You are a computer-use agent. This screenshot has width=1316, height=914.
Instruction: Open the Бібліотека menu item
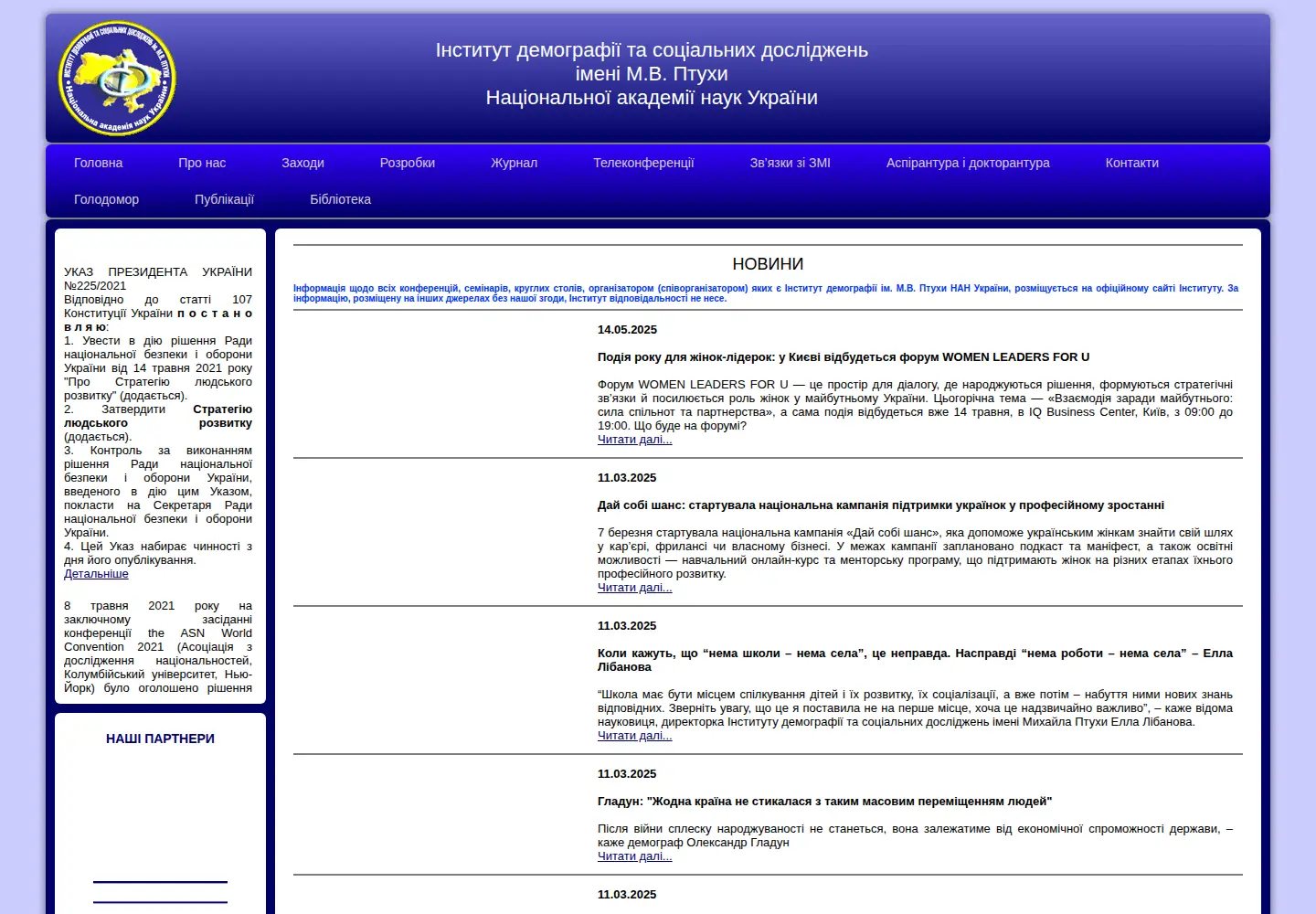pos(340,199)
